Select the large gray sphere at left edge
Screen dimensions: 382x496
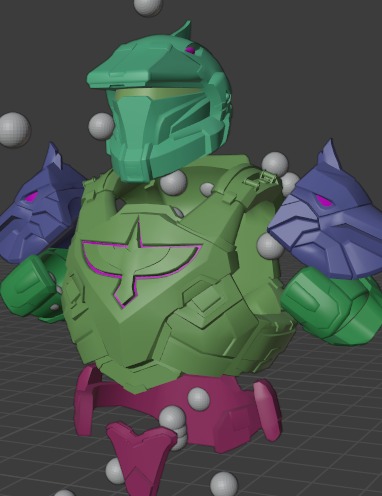coord(13,129)
